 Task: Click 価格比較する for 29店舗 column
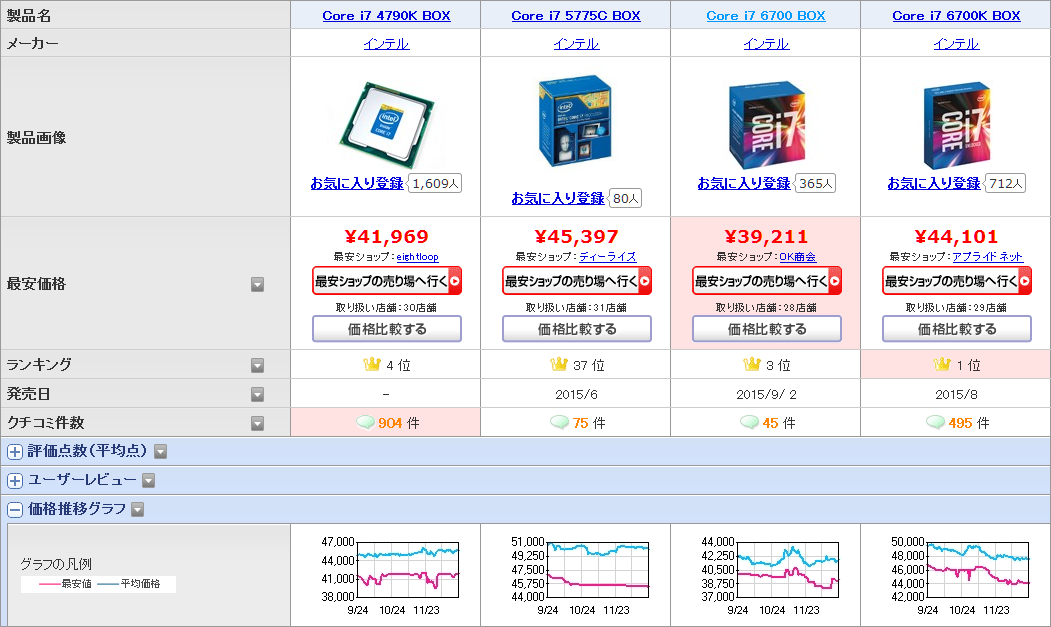point(957,329)
